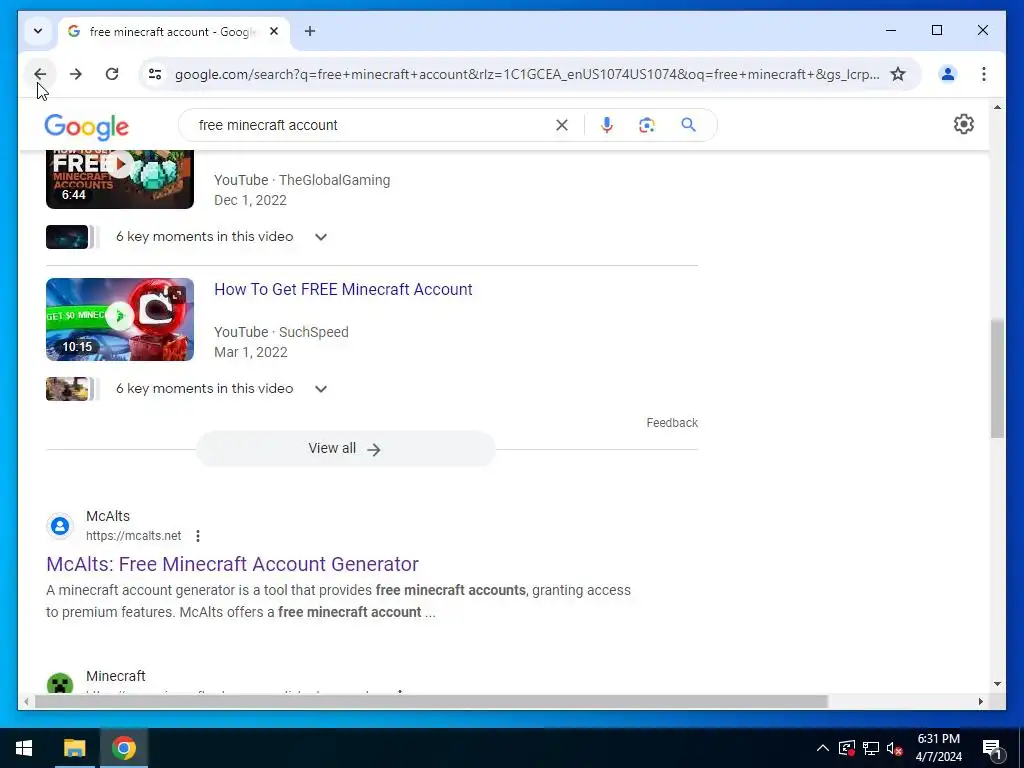The width and height of the screenshot is (1024, 768).
Task: Click 'YouTube · TheGlobalGaming' source text
Action: point(302,180)
